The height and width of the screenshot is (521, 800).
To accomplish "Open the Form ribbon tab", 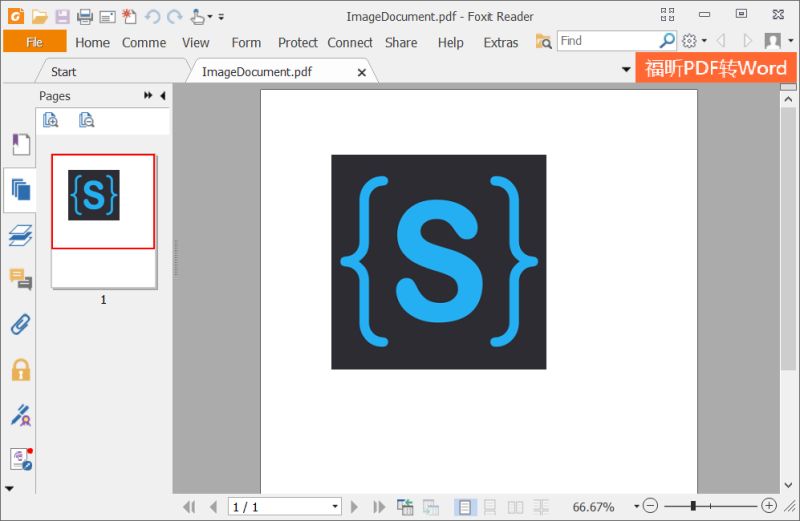I will pos(246,42).
